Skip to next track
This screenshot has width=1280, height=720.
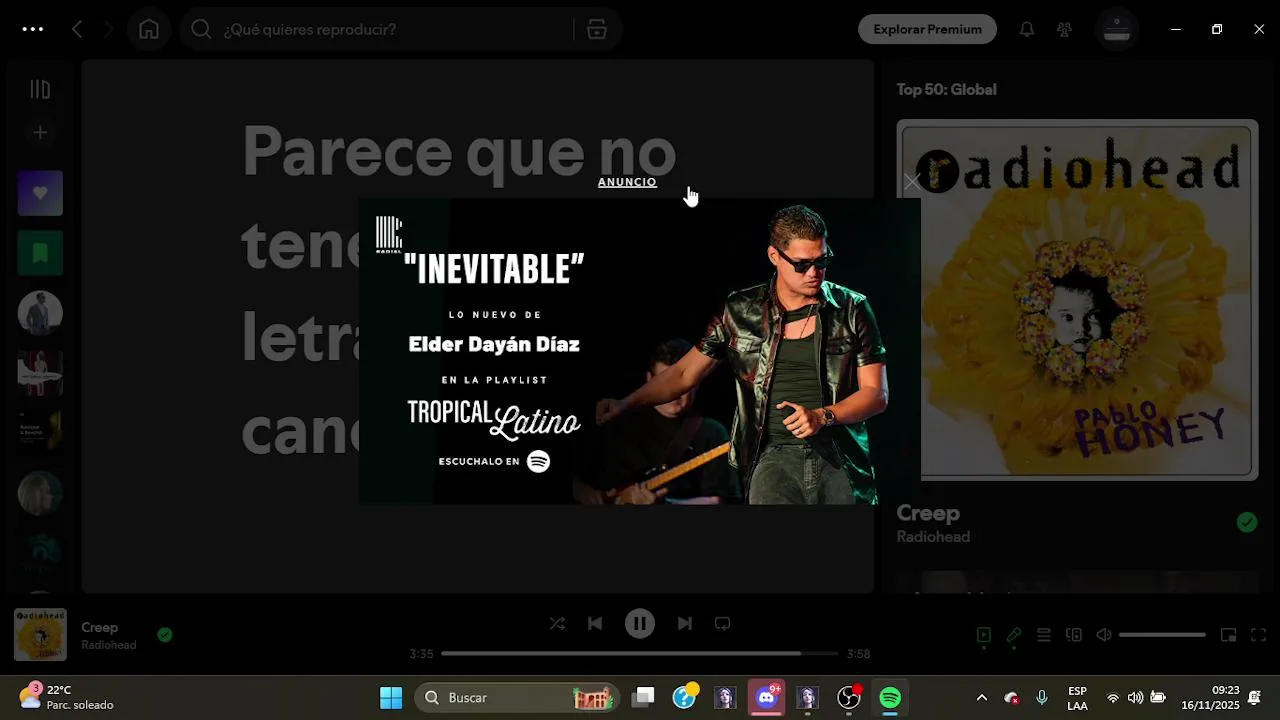684,623
